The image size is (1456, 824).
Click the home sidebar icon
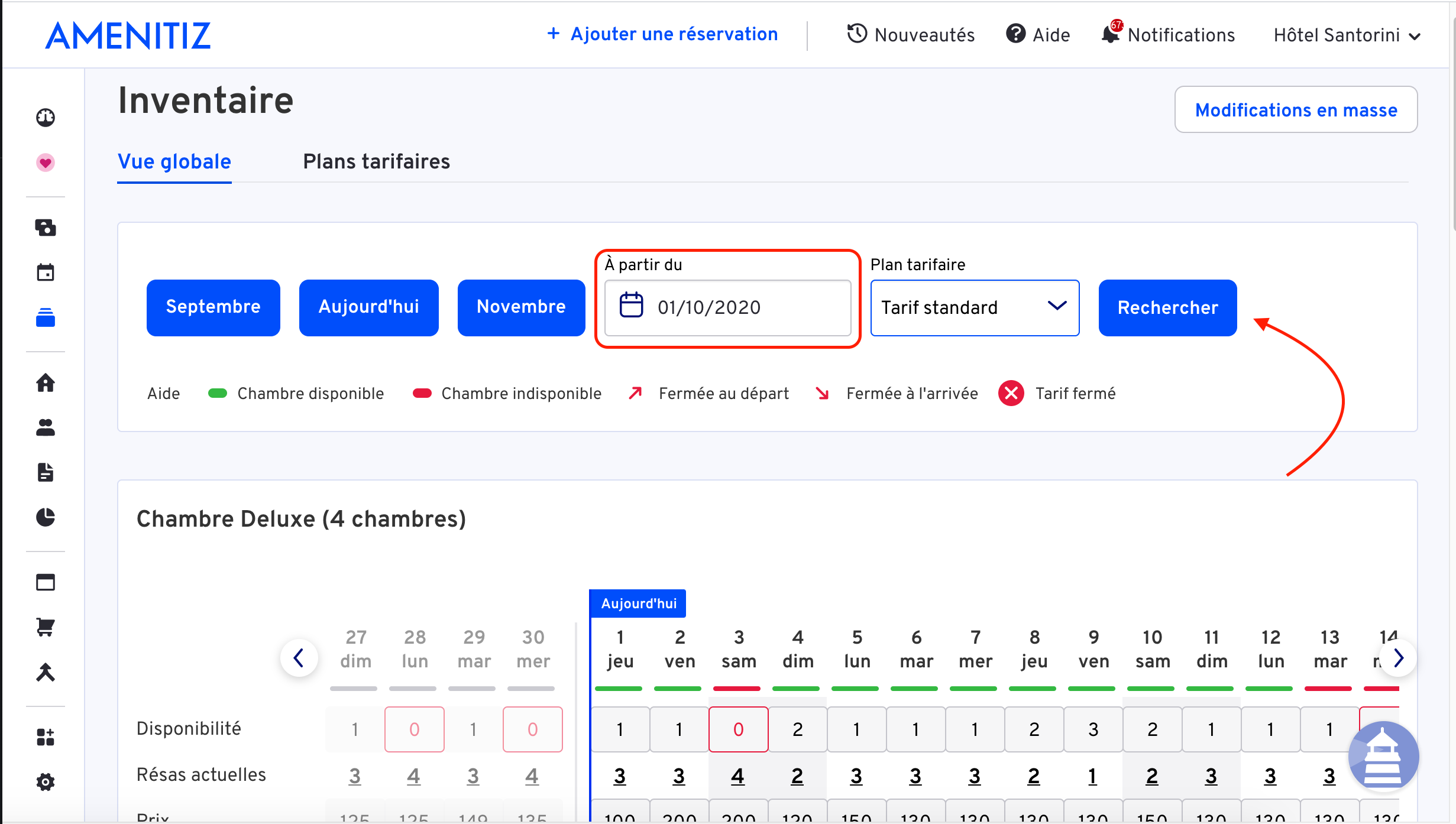click(46, 383)
